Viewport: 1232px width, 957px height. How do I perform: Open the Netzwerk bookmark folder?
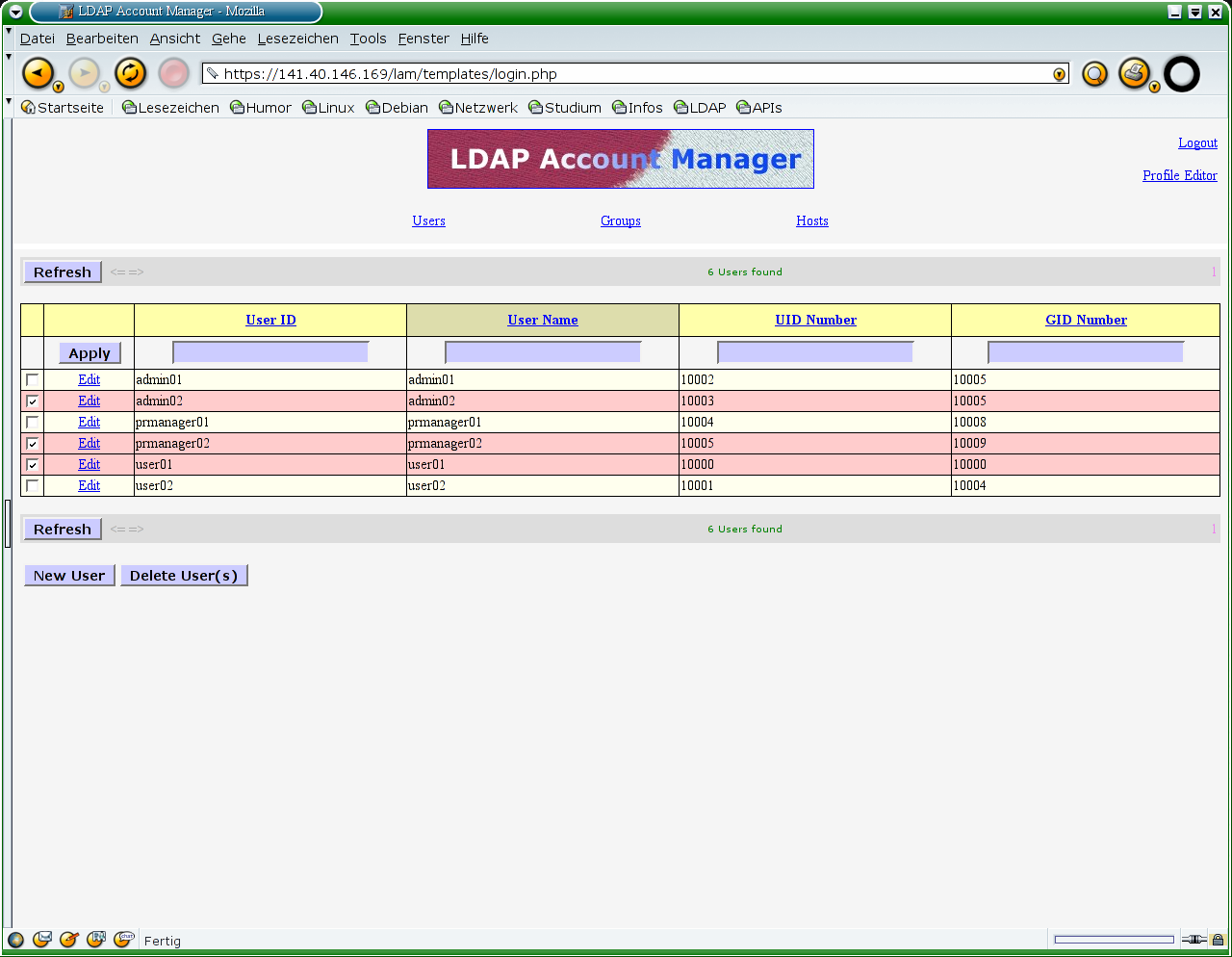coord(478,108)
